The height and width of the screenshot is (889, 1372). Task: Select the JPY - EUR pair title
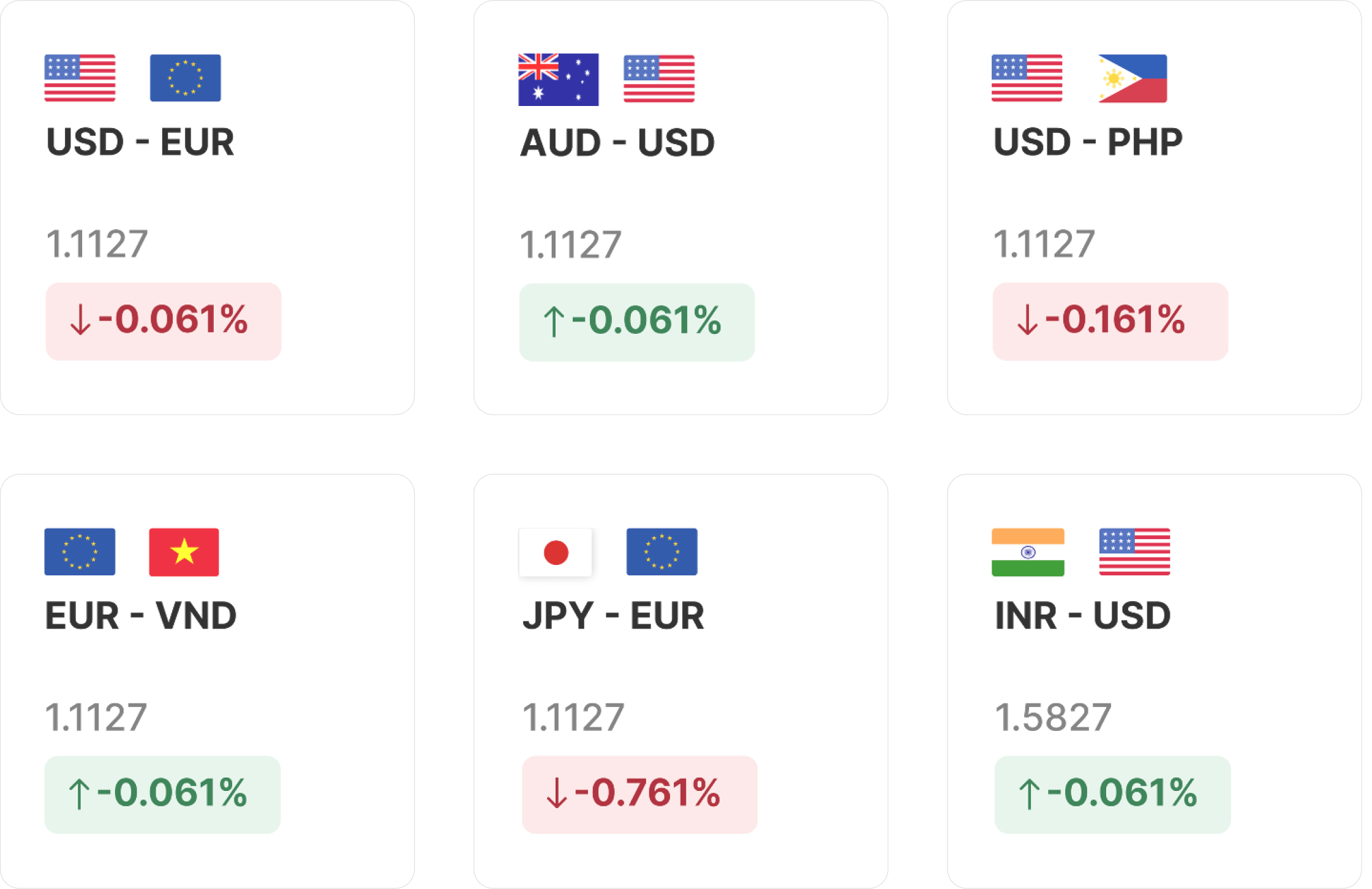(613, 616)
